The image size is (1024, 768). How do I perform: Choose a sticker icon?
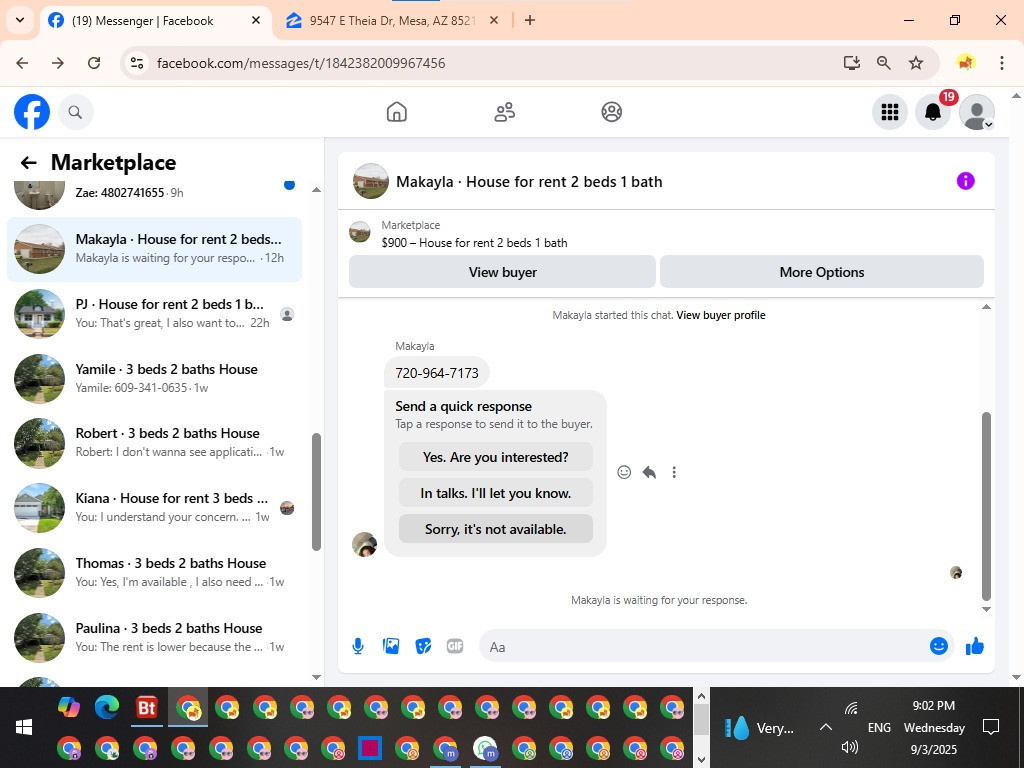point(423,647)
